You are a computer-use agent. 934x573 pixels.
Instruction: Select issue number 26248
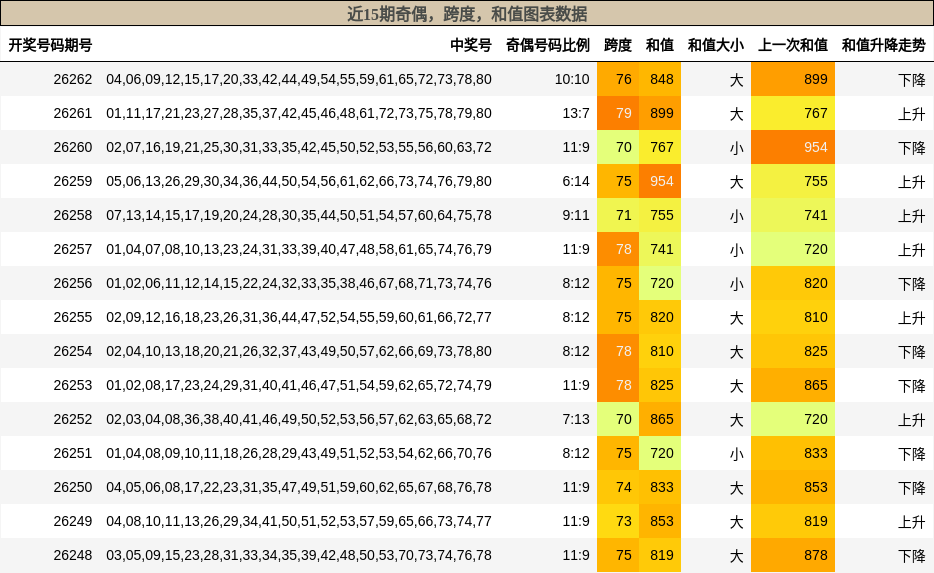click(x=73, y=555)
